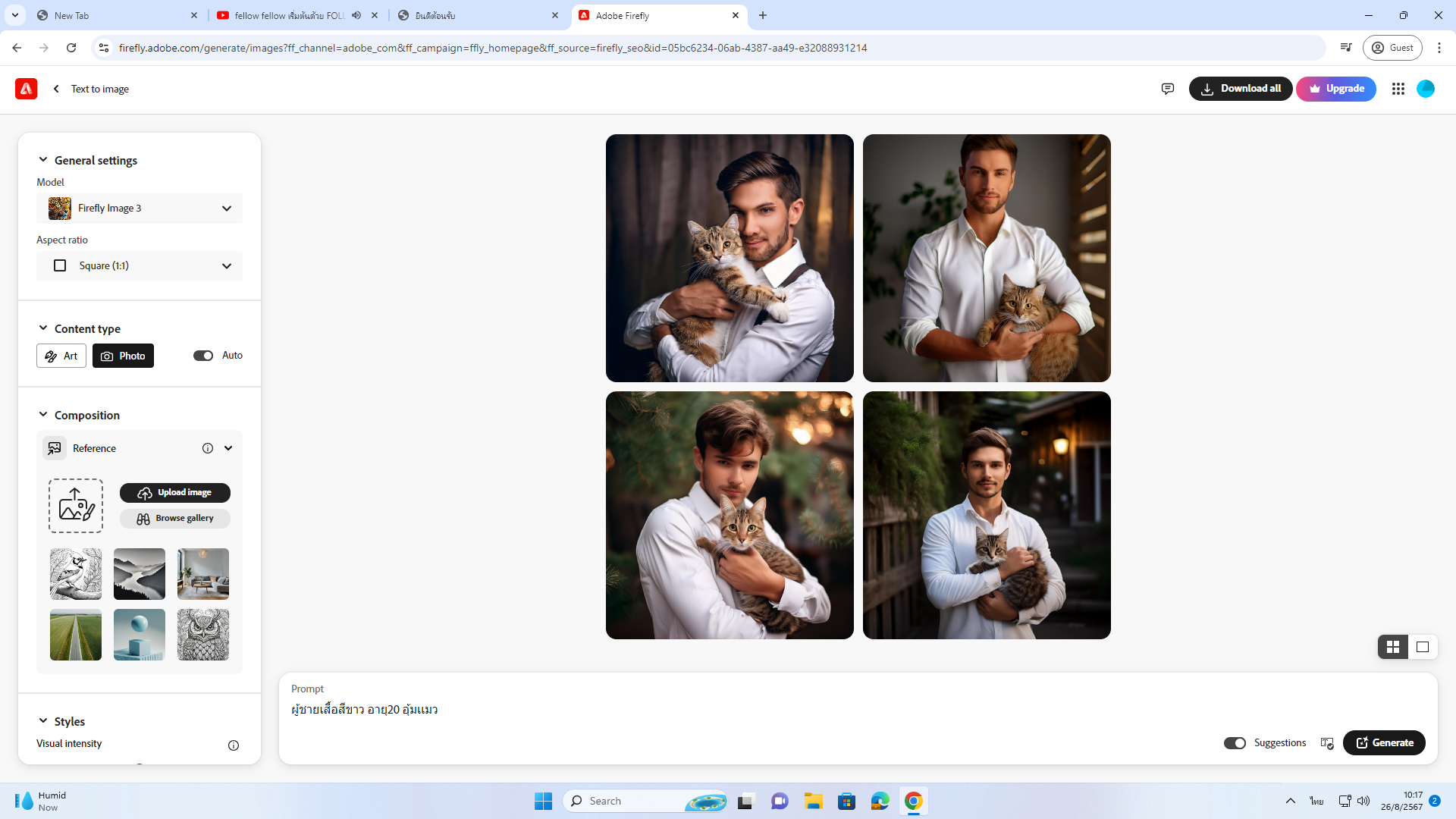Open the feedback comment icon
The image size is (1456, 819).
coord(1167,89)
